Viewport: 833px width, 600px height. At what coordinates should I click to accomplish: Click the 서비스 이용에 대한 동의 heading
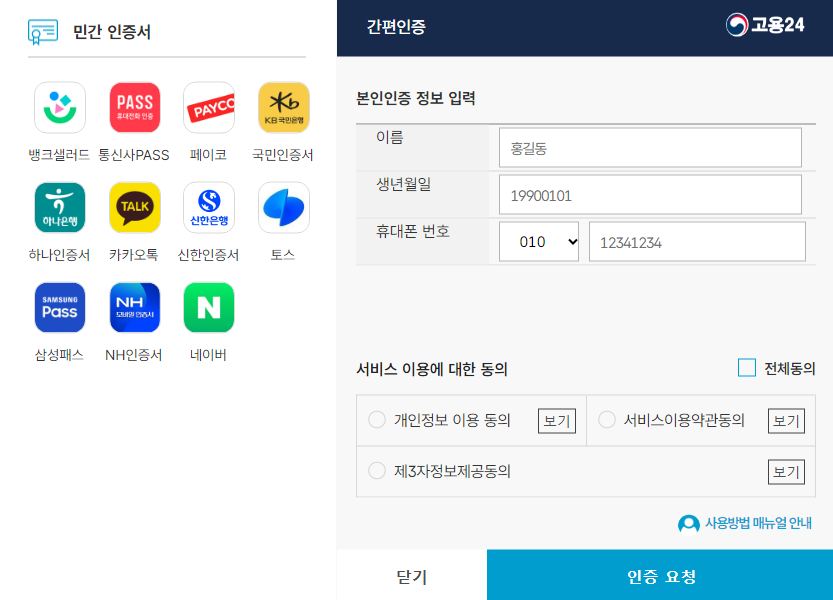pos(432,369)
